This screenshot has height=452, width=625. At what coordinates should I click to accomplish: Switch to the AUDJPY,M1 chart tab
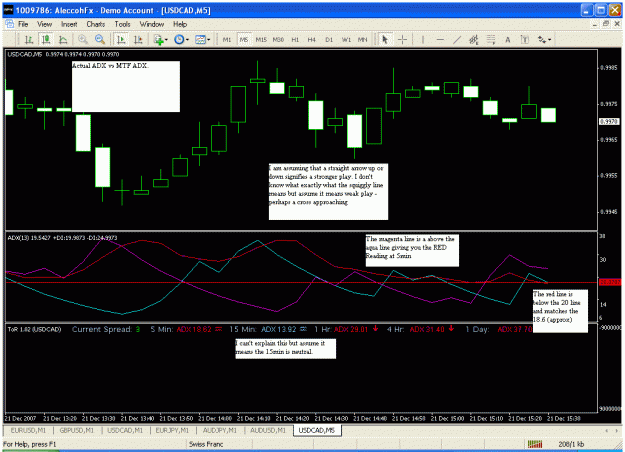[x=220, y=430]
